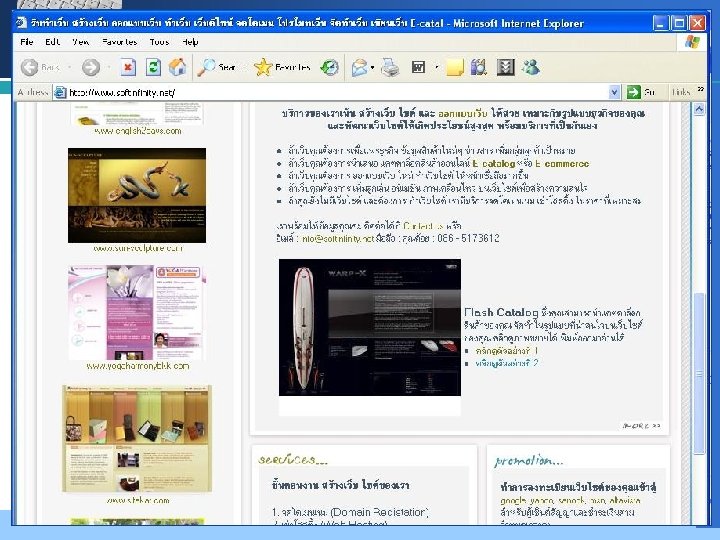Expand the Edit button dropdown arrow
Viewport: 720px width, 540px height.
coord(436,68)
